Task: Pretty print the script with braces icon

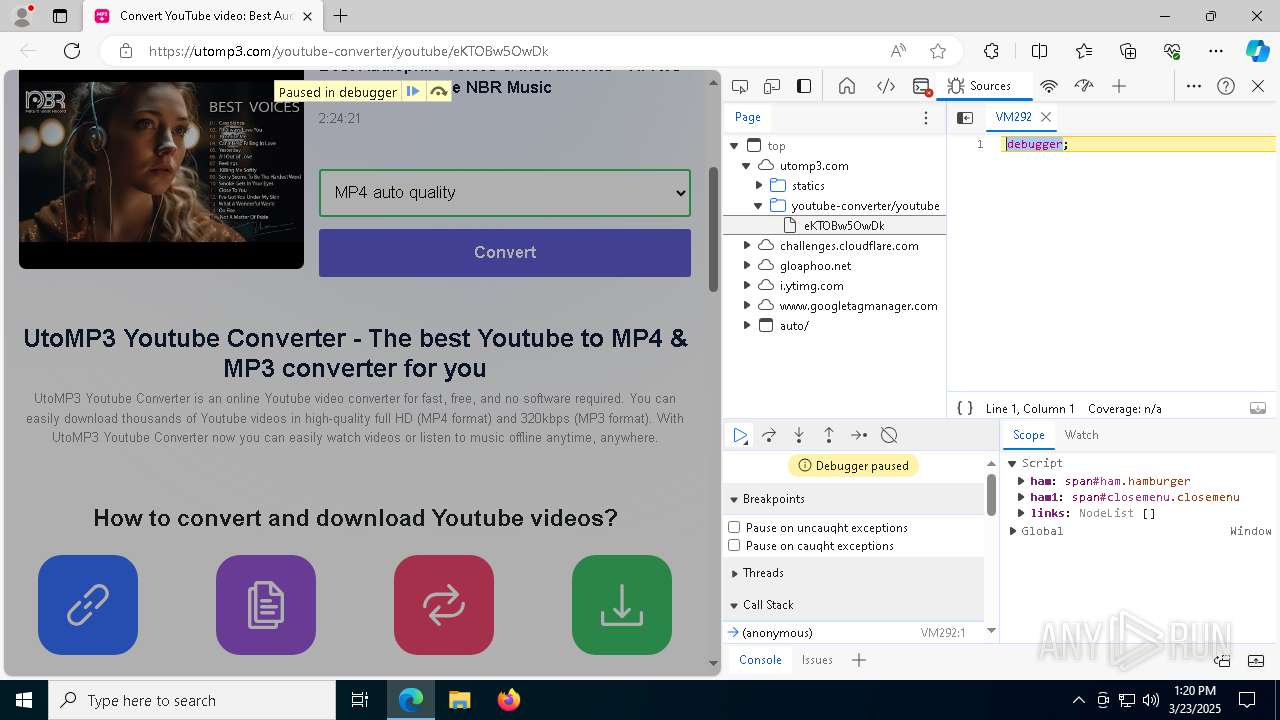Action: pos(965,408)
